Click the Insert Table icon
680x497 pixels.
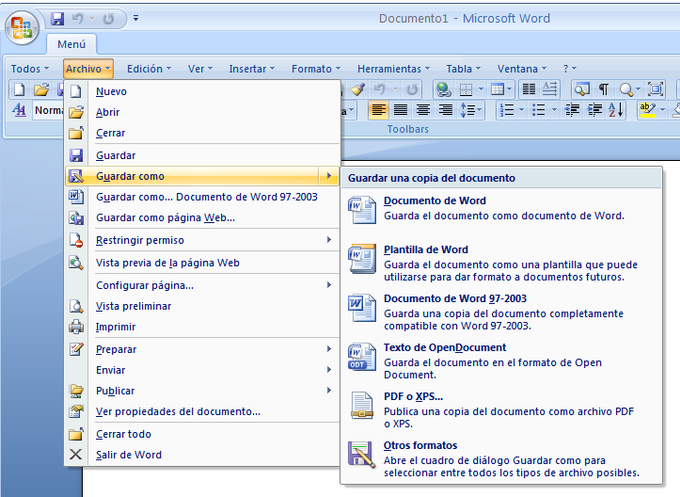497,90
